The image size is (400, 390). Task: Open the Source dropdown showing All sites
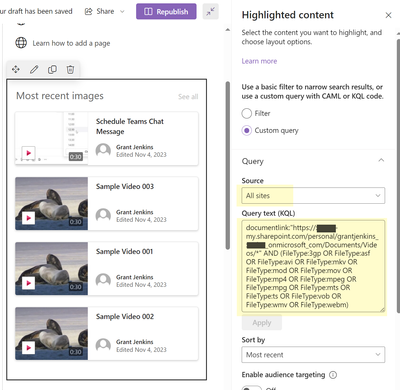313,196
